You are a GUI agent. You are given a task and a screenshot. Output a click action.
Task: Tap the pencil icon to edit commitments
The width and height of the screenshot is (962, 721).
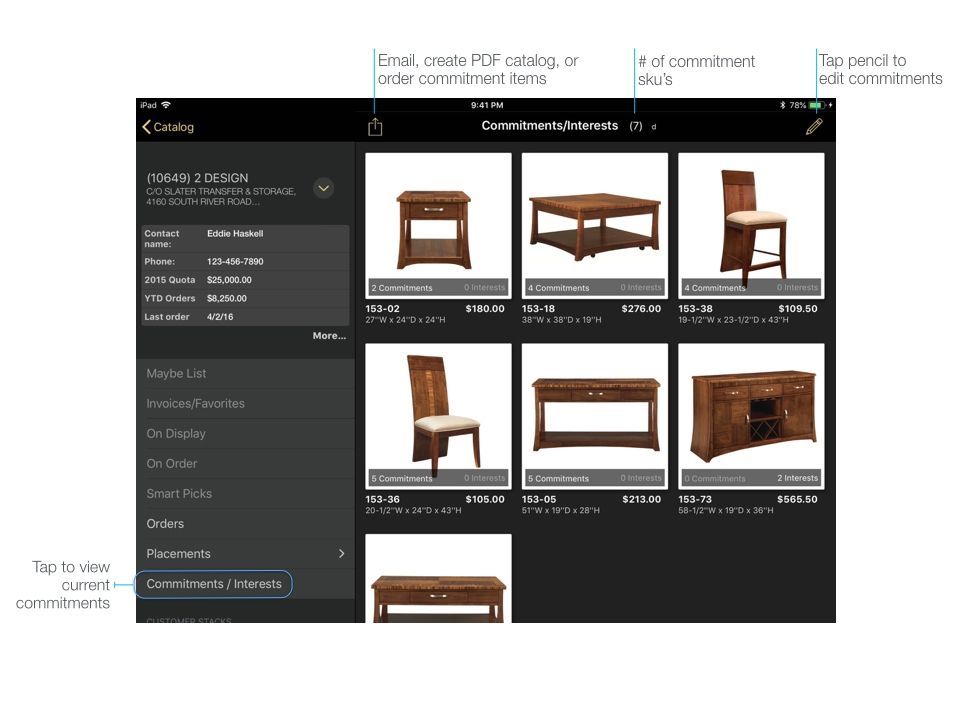point(814,126)
